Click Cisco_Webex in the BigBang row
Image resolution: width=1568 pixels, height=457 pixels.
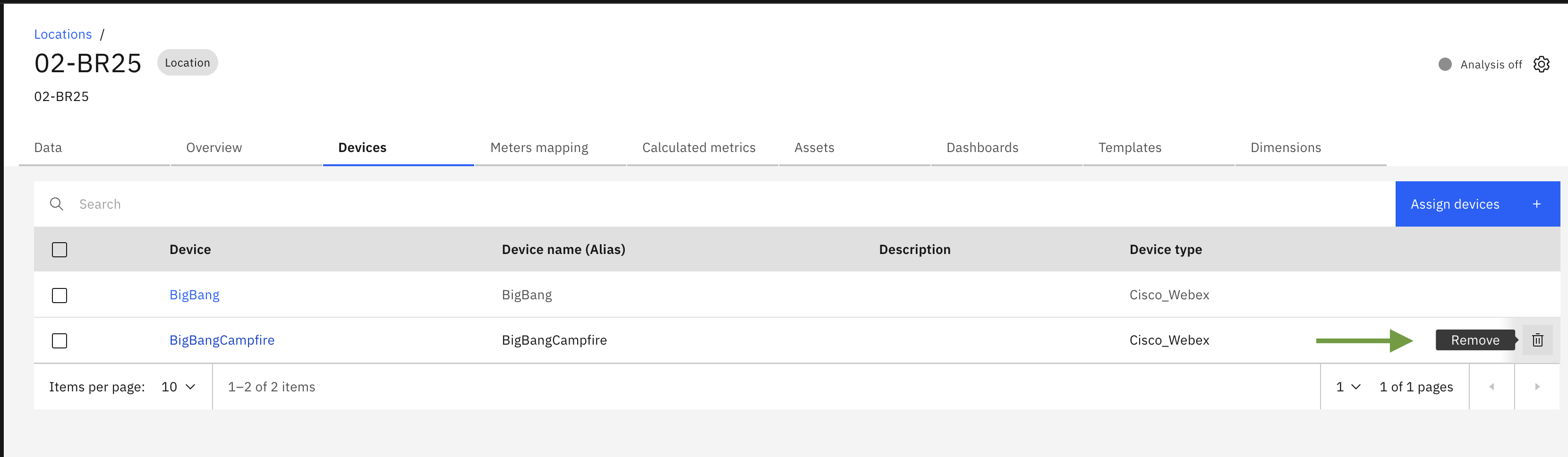[x=1169, y=295]
